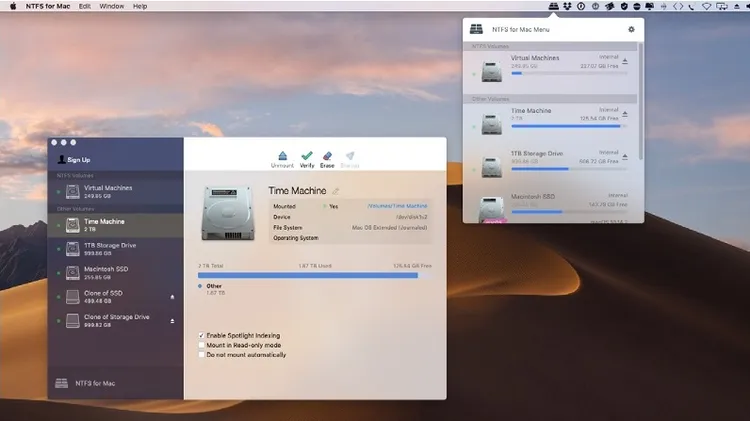Image resolution: width=750 pixels, height=421 pixels.
Task: Open the Window menu
Action: (111, 6)
